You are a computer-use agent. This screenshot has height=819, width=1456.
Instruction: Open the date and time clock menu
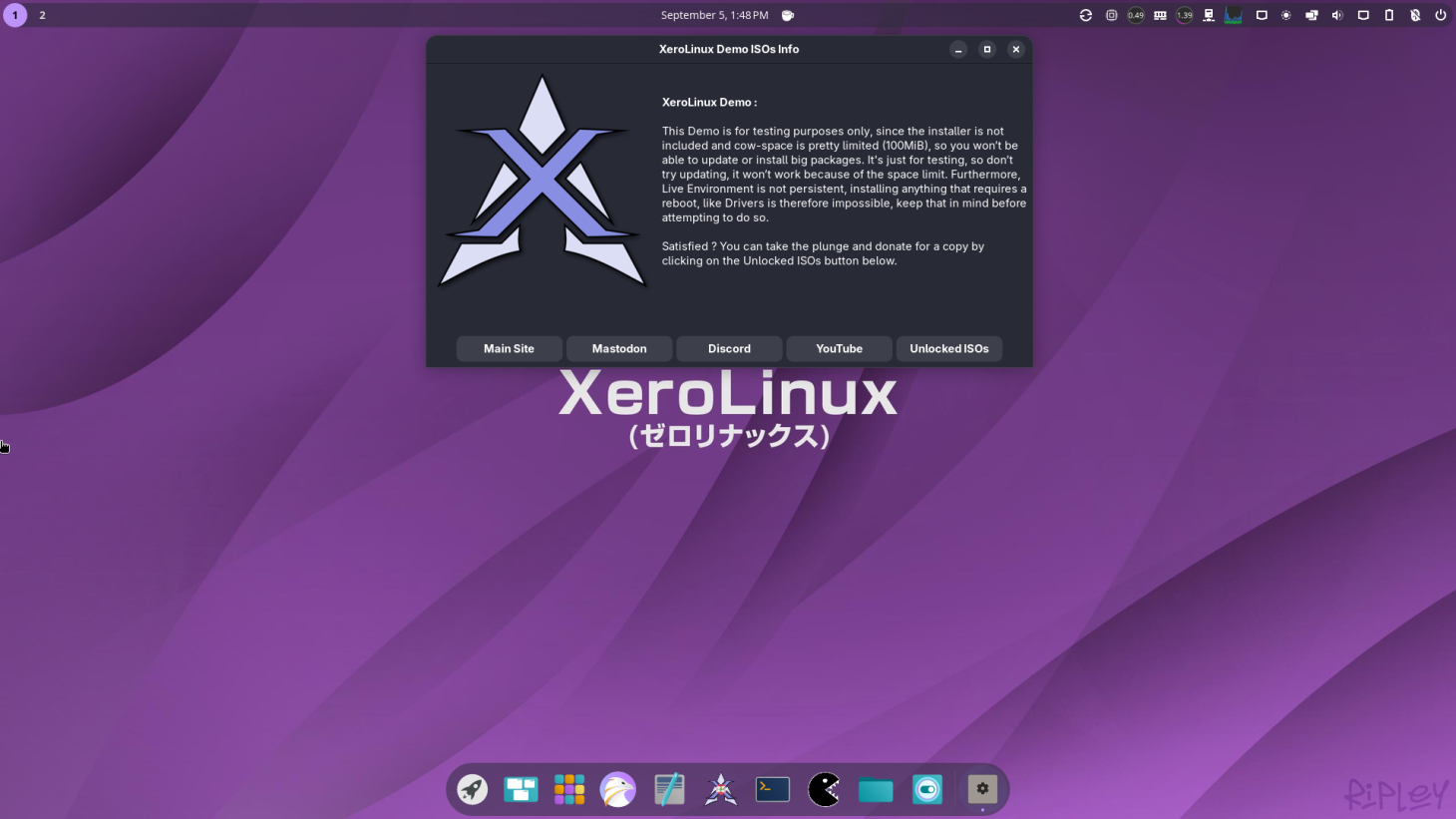click(x=714, y=15)
